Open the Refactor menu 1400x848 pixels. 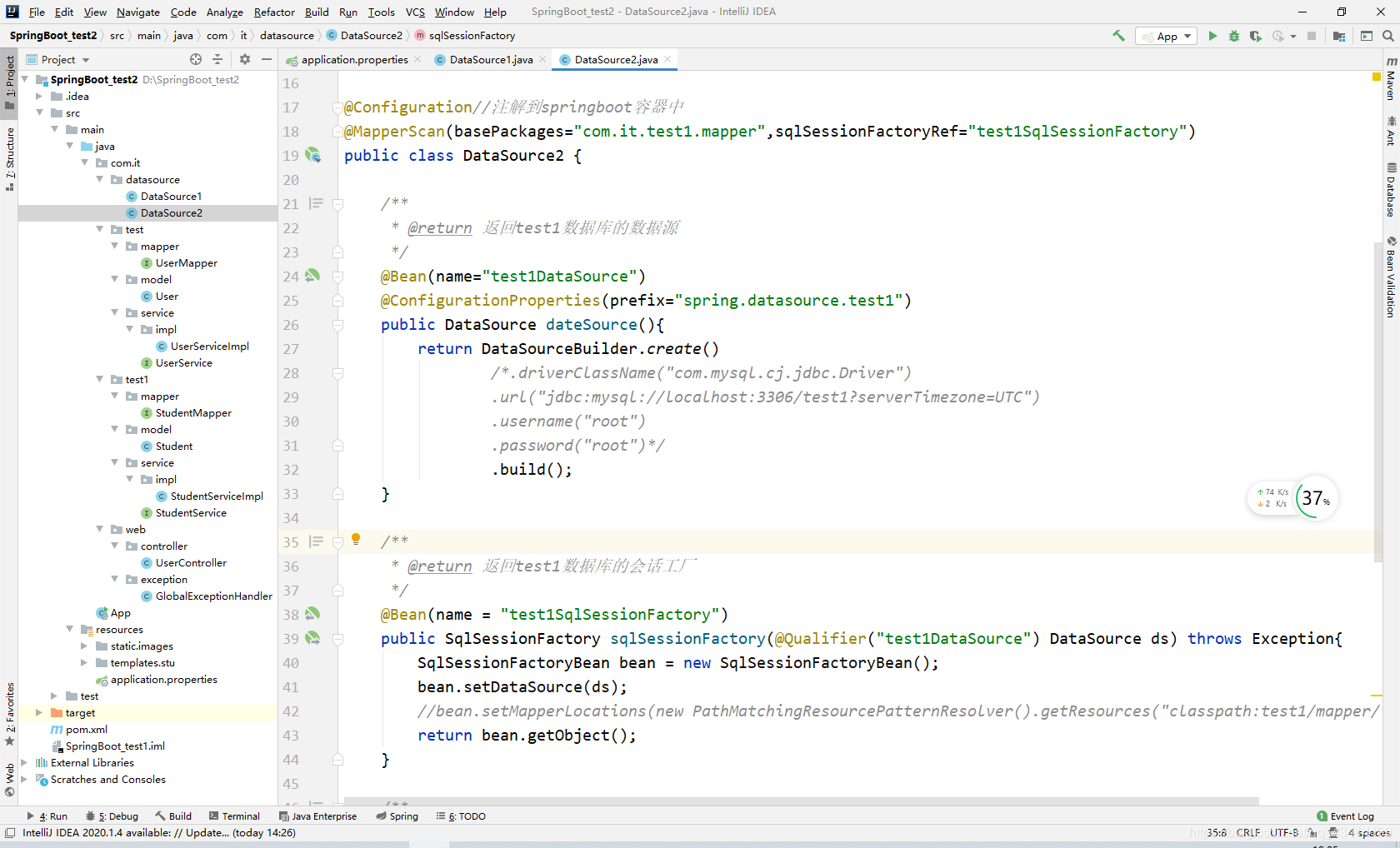[274, 12]
